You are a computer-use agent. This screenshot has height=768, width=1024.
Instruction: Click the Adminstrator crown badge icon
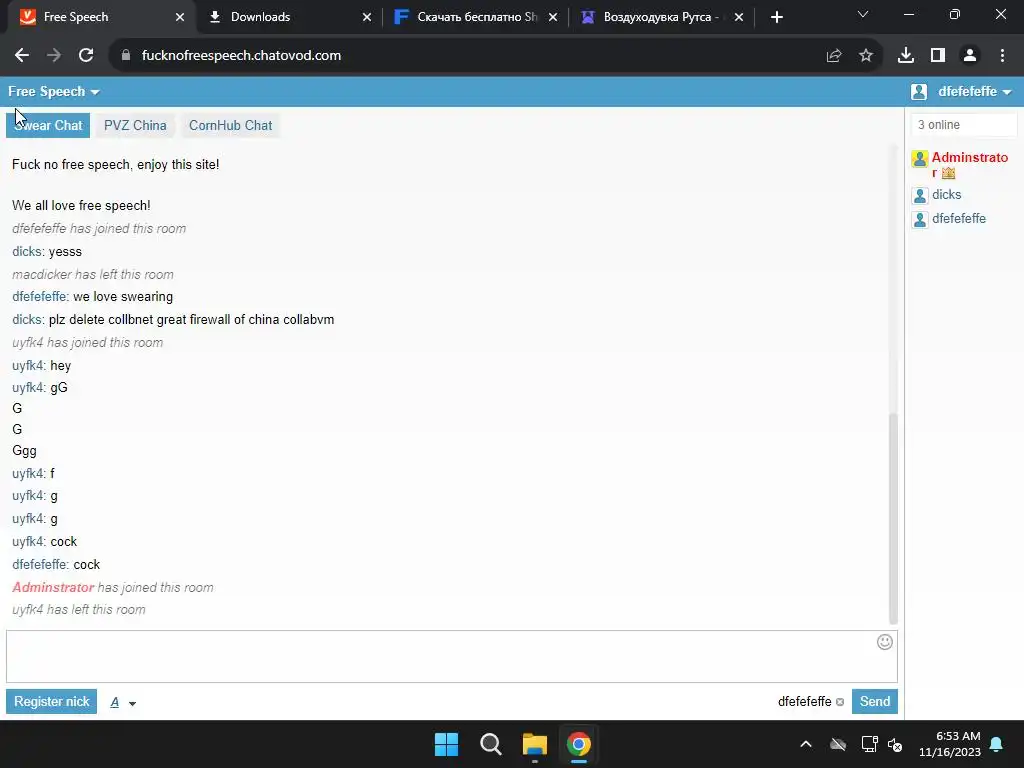948,173
